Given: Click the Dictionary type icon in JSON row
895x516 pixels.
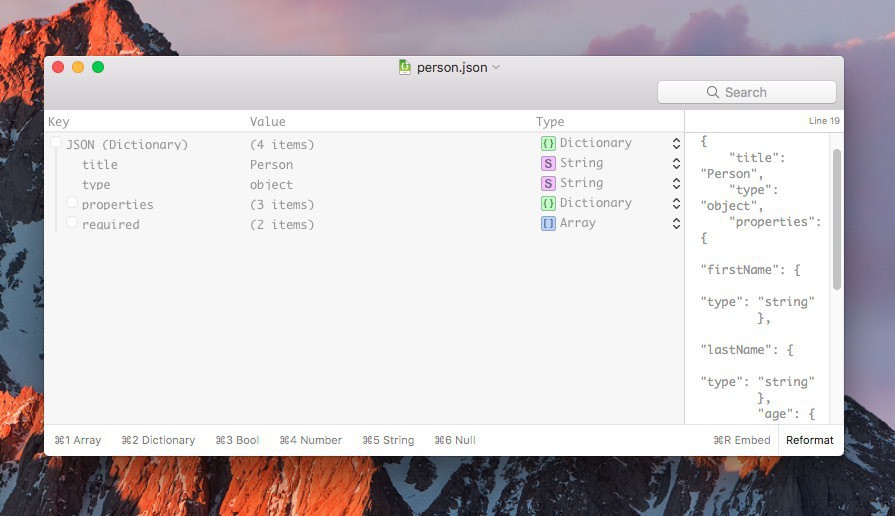Looking at the screenshot, I should click(548, 143).
